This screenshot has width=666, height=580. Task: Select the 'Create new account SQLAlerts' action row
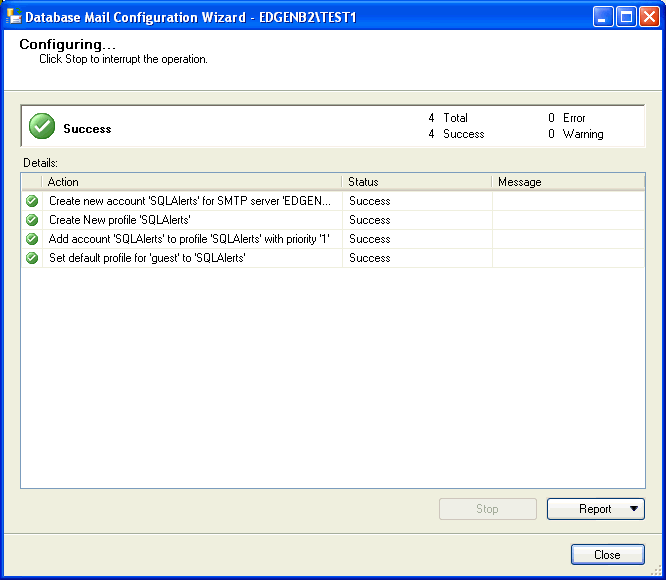tap(189, 201)
